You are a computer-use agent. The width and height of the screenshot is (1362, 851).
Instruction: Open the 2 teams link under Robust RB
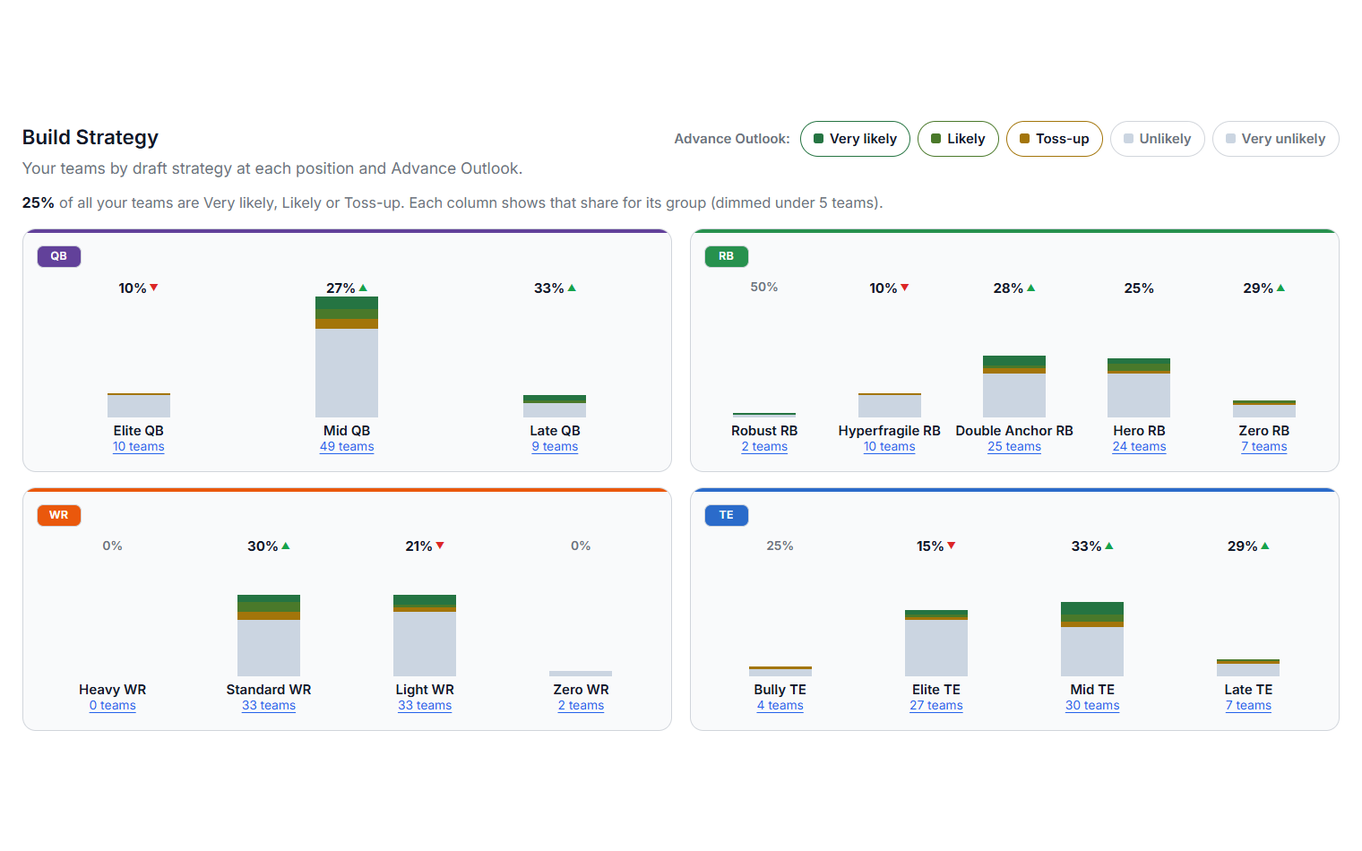764,447
